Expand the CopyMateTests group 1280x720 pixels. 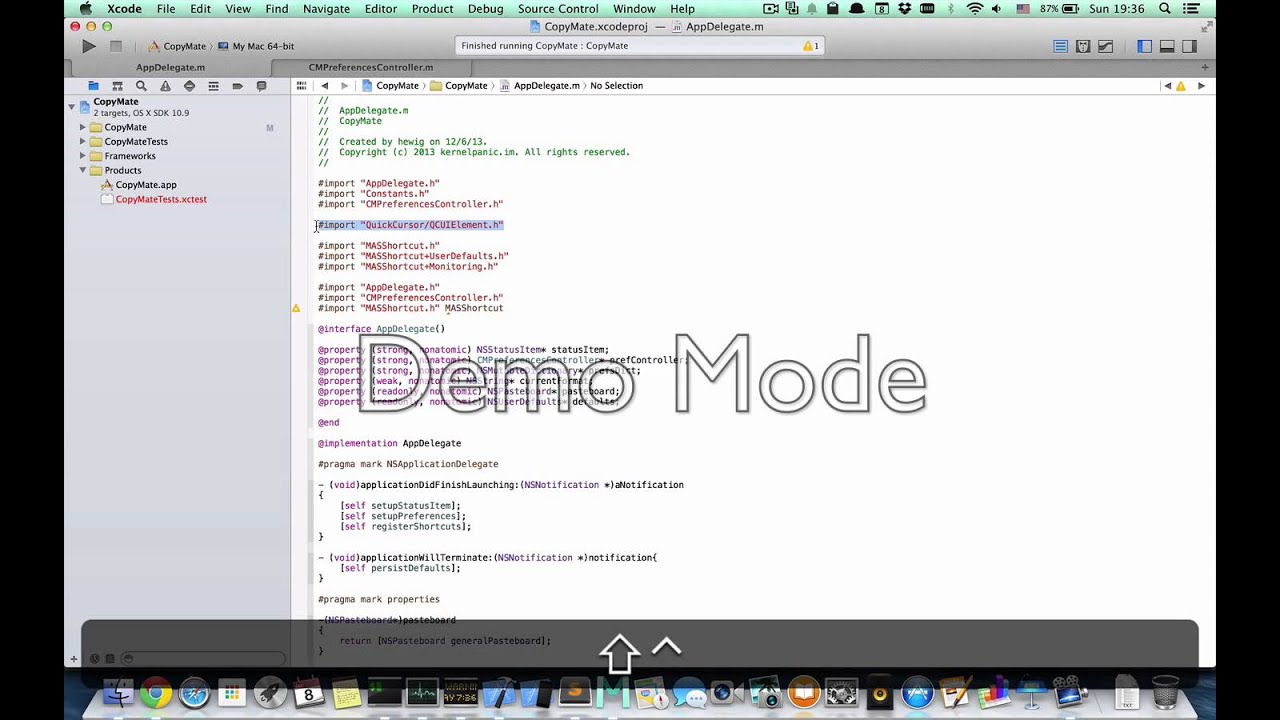point(83,141)
